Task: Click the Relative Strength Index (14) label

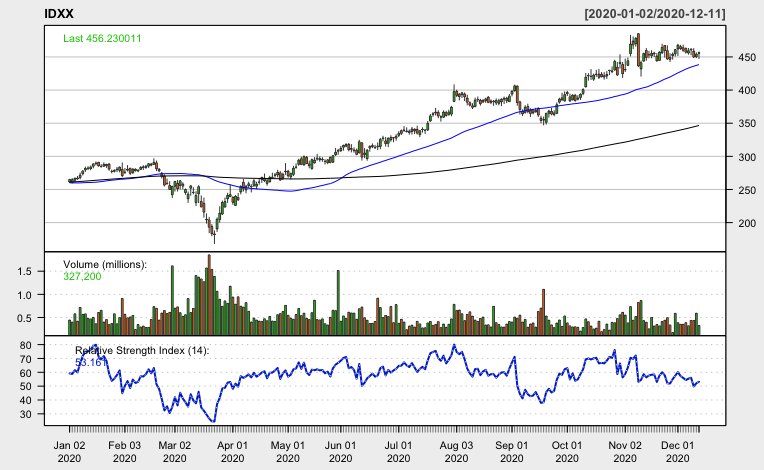Action: coord(142,350)
